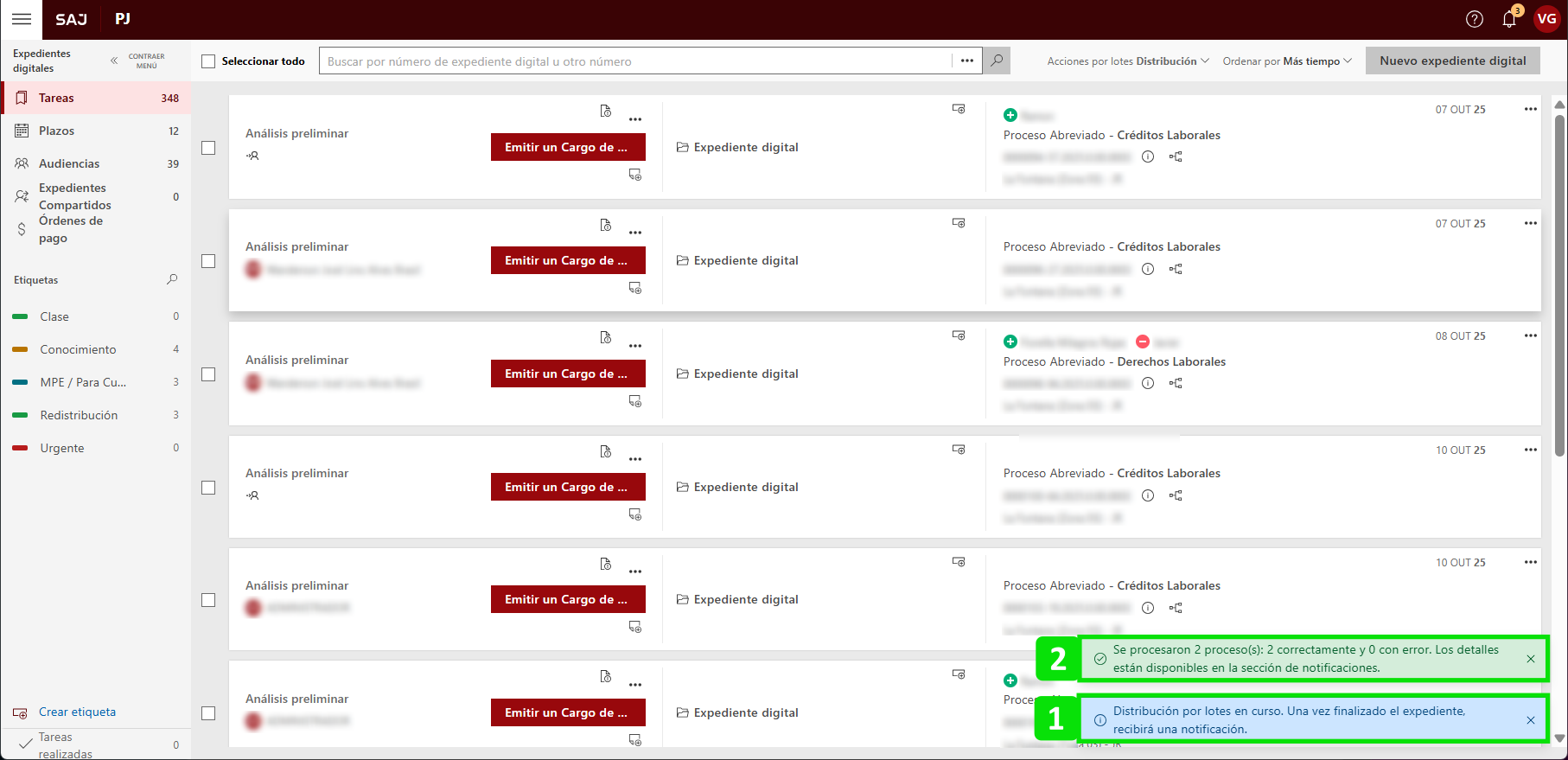Expand the Acciones por lotes Distribución dropdown
Viewport: 1568px width, 760px height.
[x=1127, y=61]
